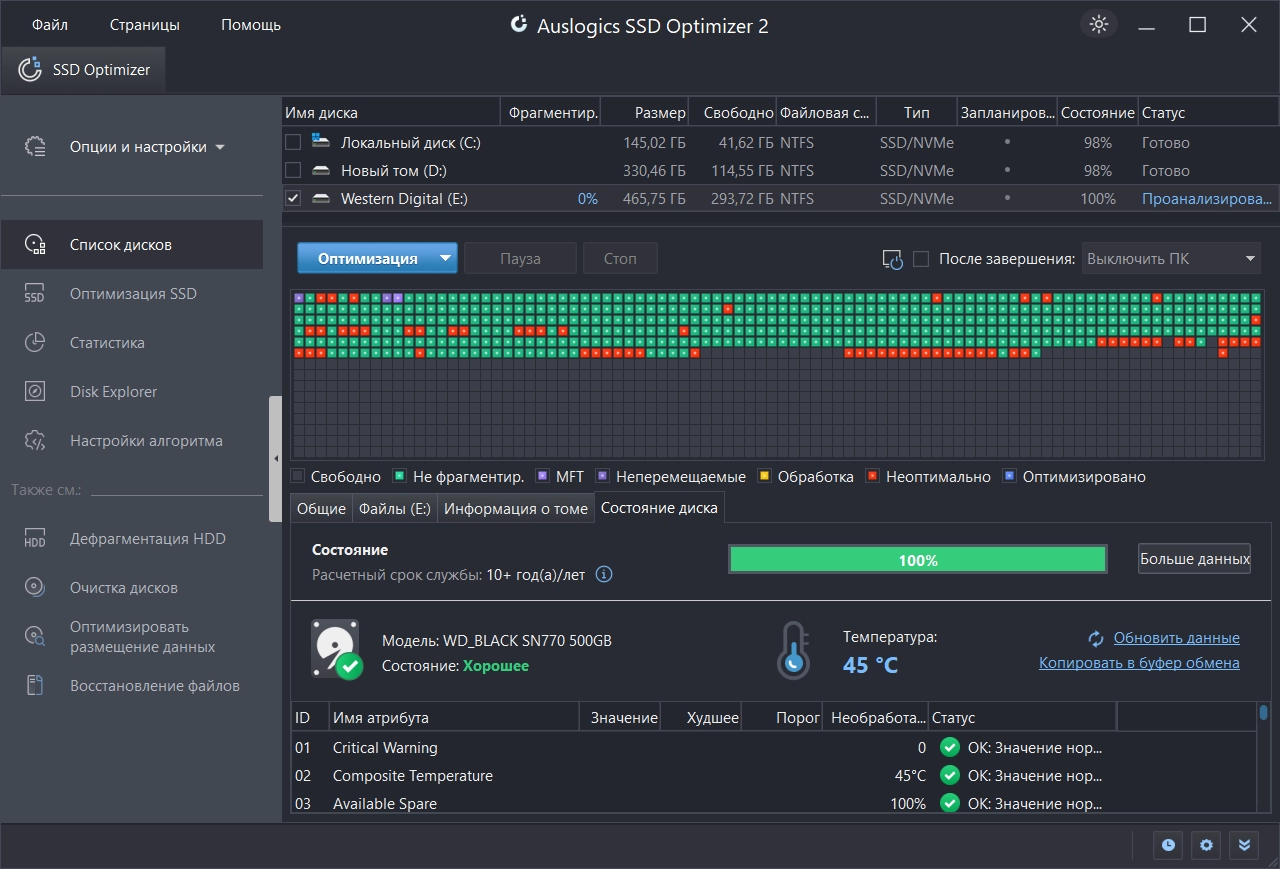Open the scheduler clock icon in status bar

coord(1168,845)
